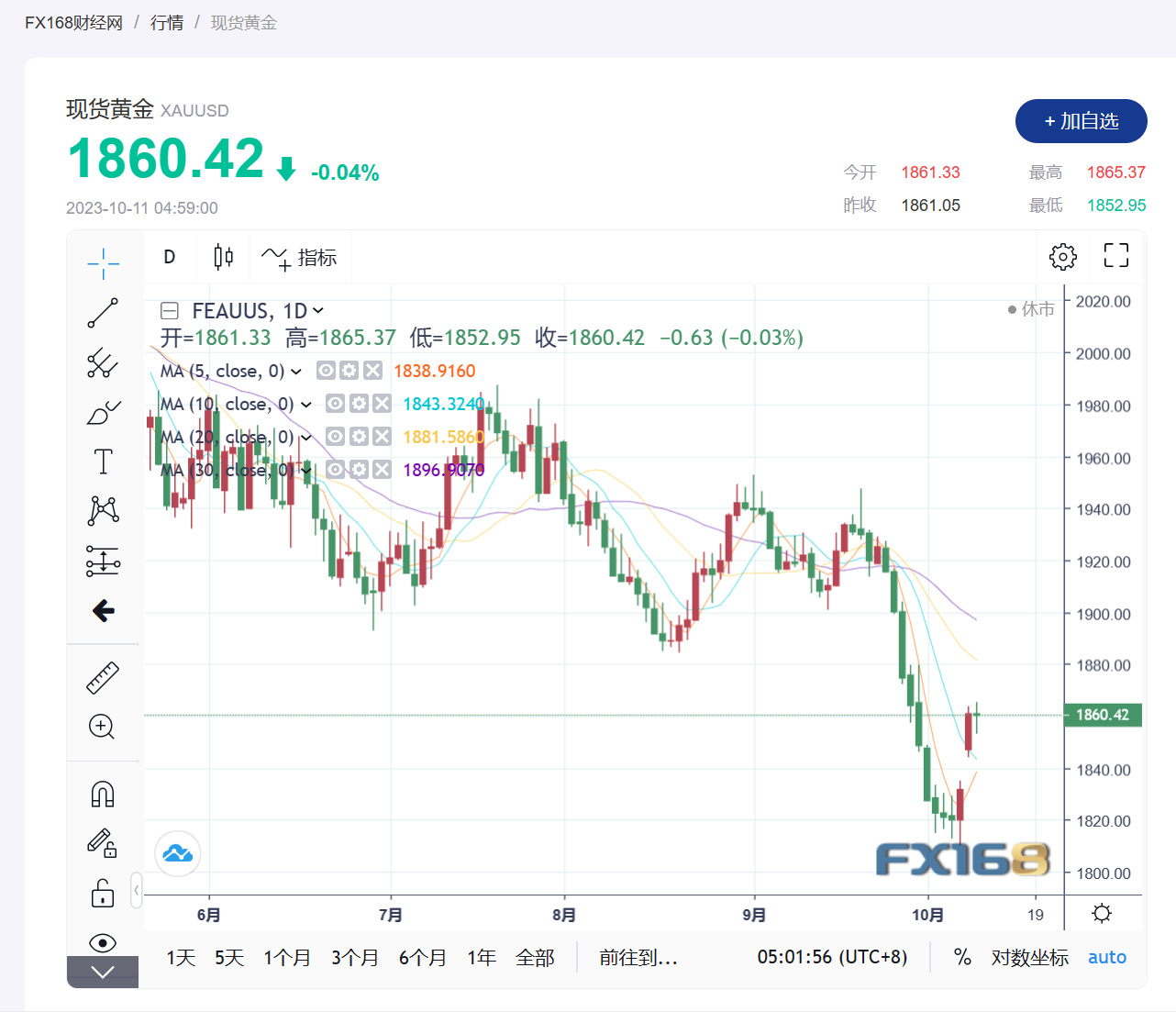Hide all drawings using the eye icon
This screenshot has height=1012, width=1176.
point(102,942)
